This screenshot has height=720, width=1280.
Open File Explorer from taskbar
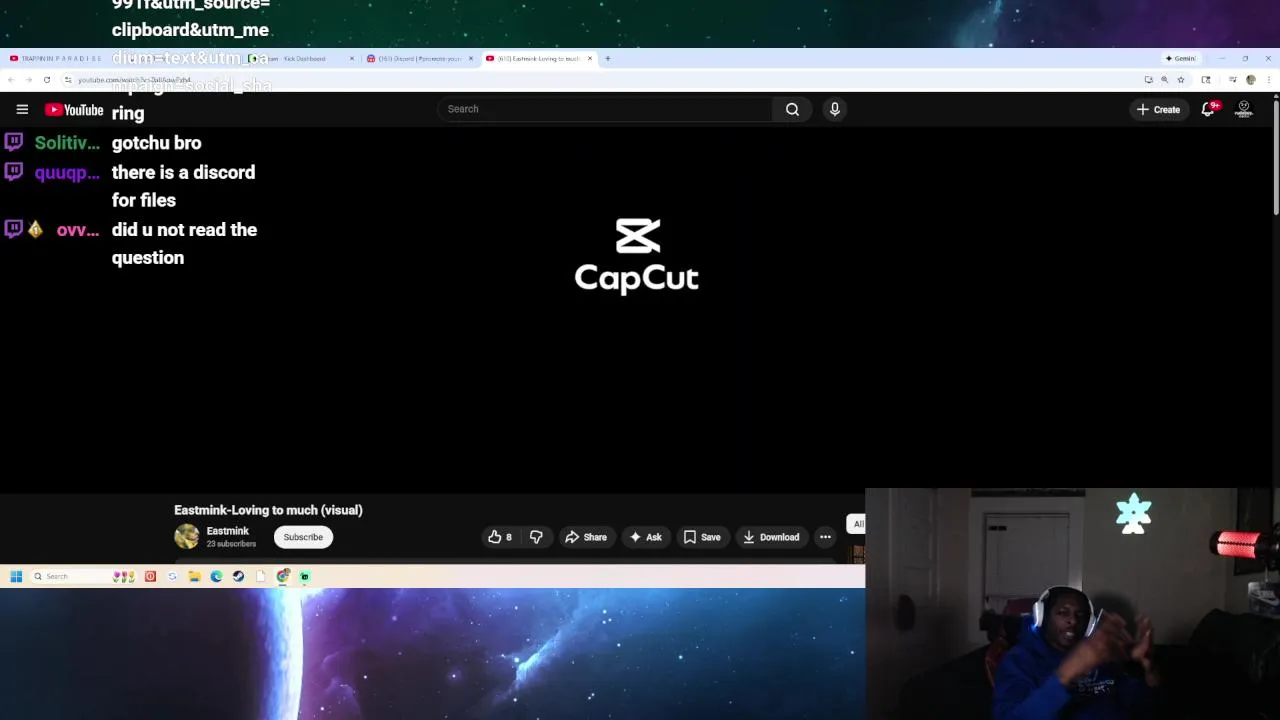tap(194, 576)
